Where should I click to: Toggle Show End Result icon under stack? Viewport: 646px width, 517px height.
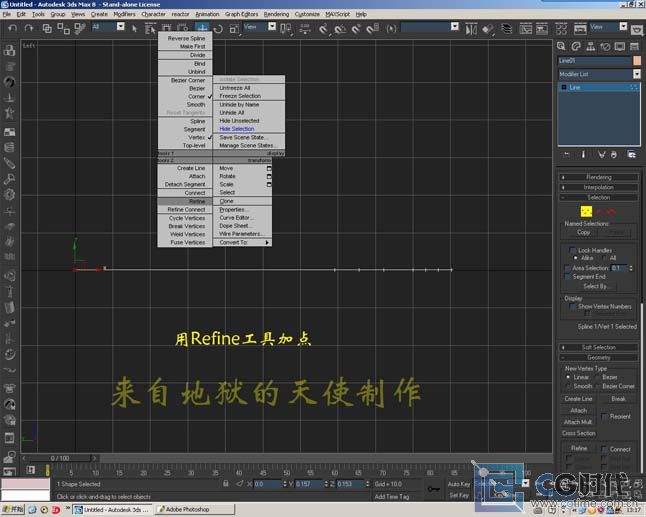583,154
